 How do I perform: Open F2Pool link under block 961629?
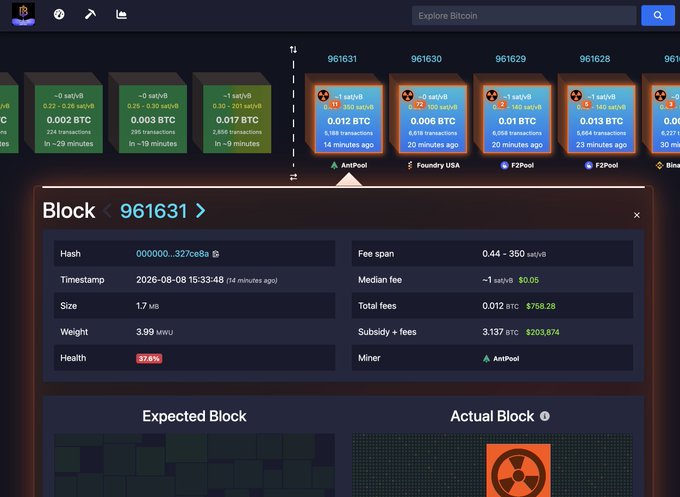(x=517, y=165)
